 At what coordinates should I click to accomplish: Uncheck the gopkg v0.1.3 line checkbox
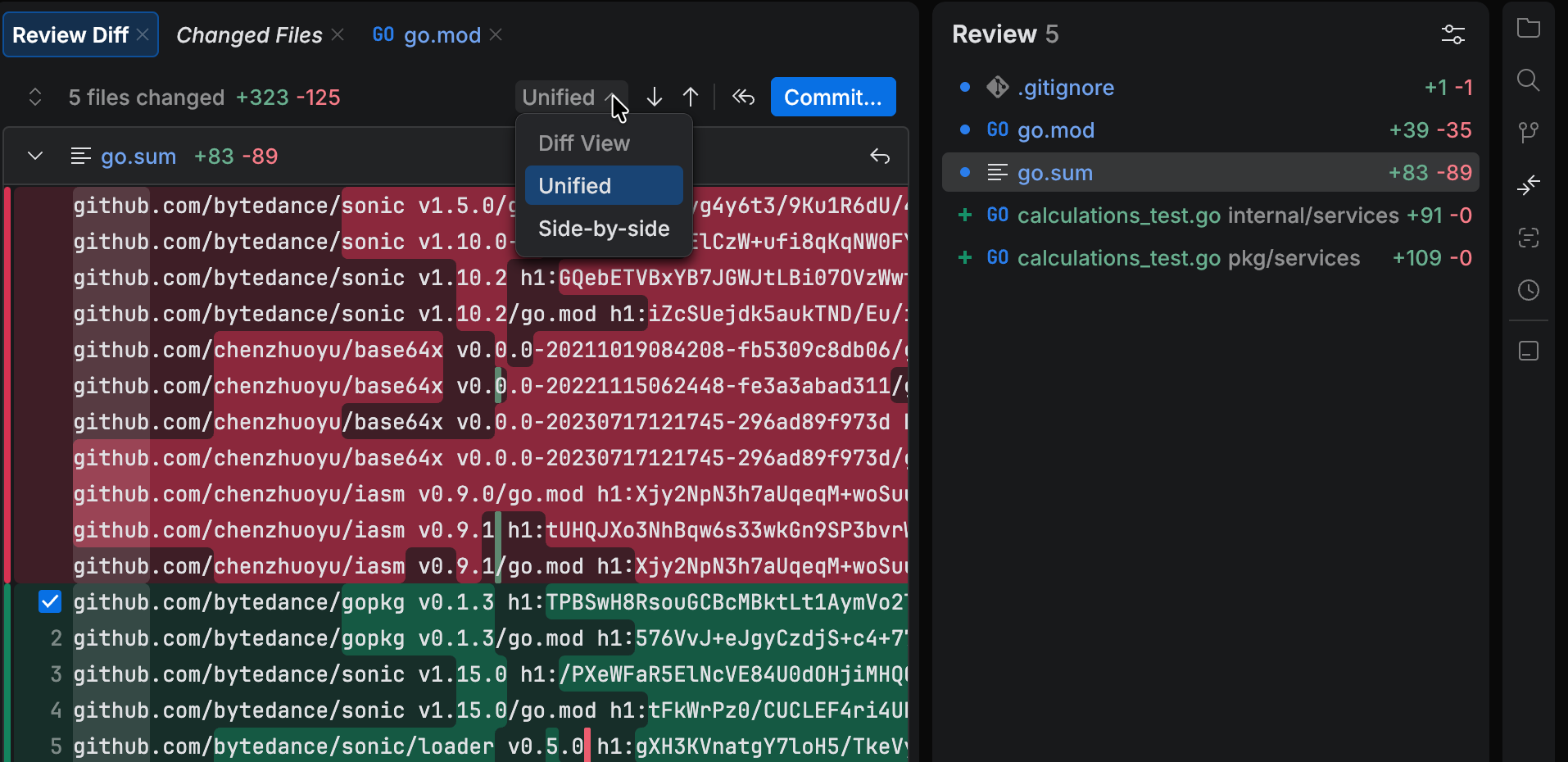tap(50, 601)
